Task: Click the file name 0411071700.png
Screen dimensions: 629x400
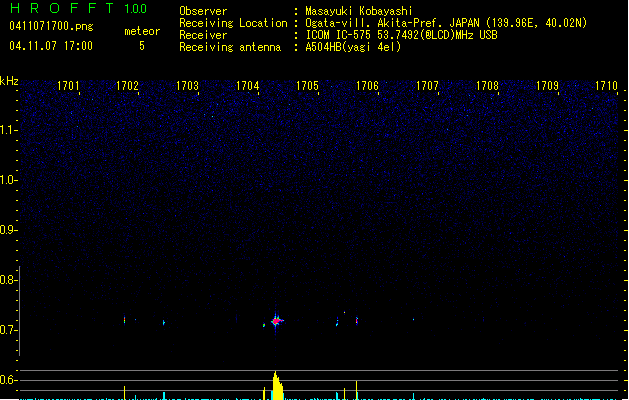Action: pyautogui.click(x=51, y=26)
